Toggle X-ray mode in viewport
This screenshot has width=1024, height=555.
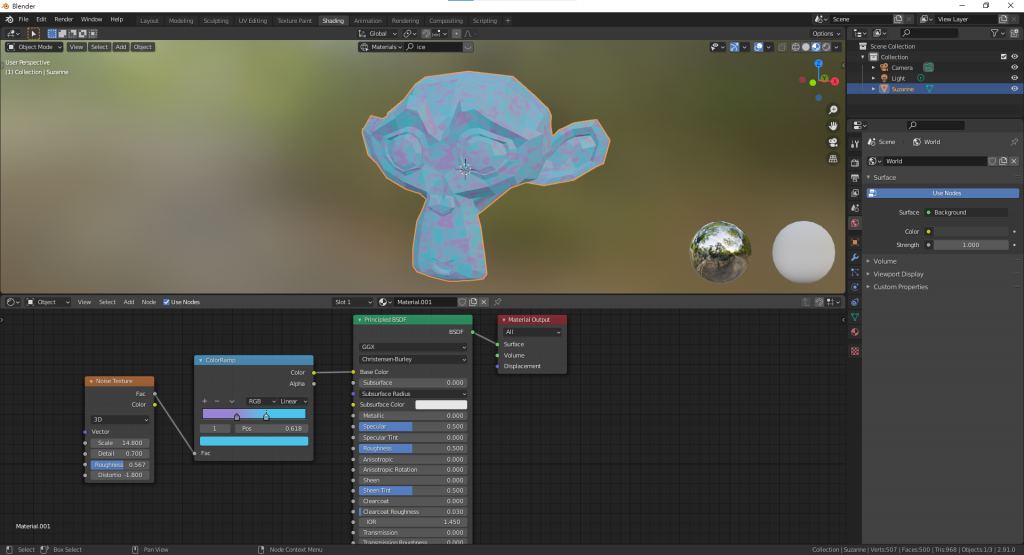tap(782, 47)
